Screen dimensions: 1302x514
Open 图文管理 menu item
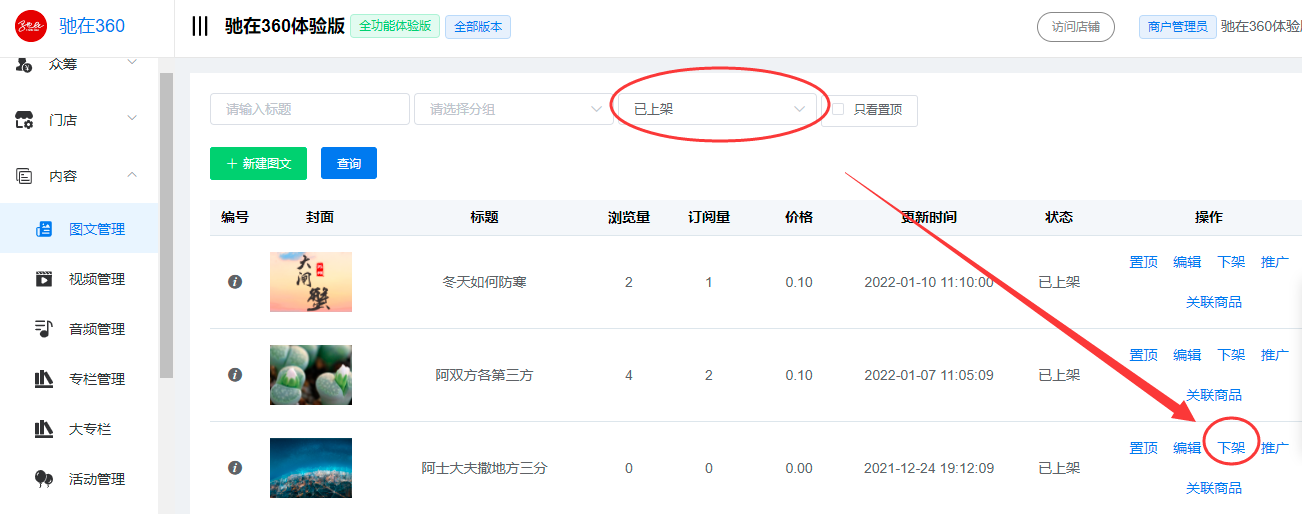79,229
